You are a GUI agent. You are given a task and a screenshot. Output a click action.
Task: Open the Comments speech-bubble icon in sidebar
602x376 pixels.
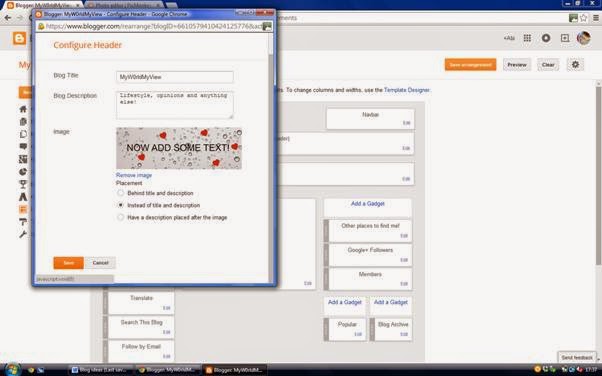pyautogui.click(x=23, y=146)
